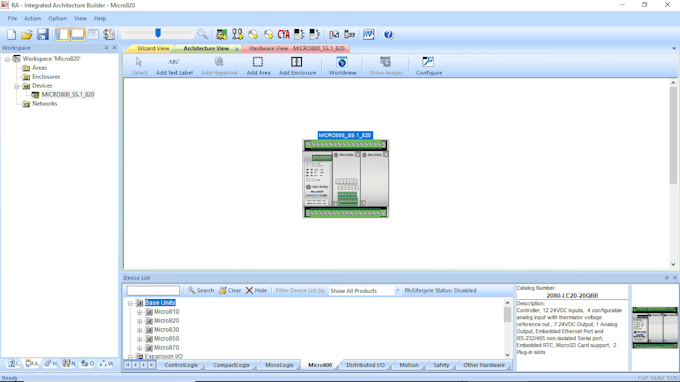Viewport: 680px width, 382px height.
Task: Open the Show All Products filter dropdown
Action: pos(397,291)
